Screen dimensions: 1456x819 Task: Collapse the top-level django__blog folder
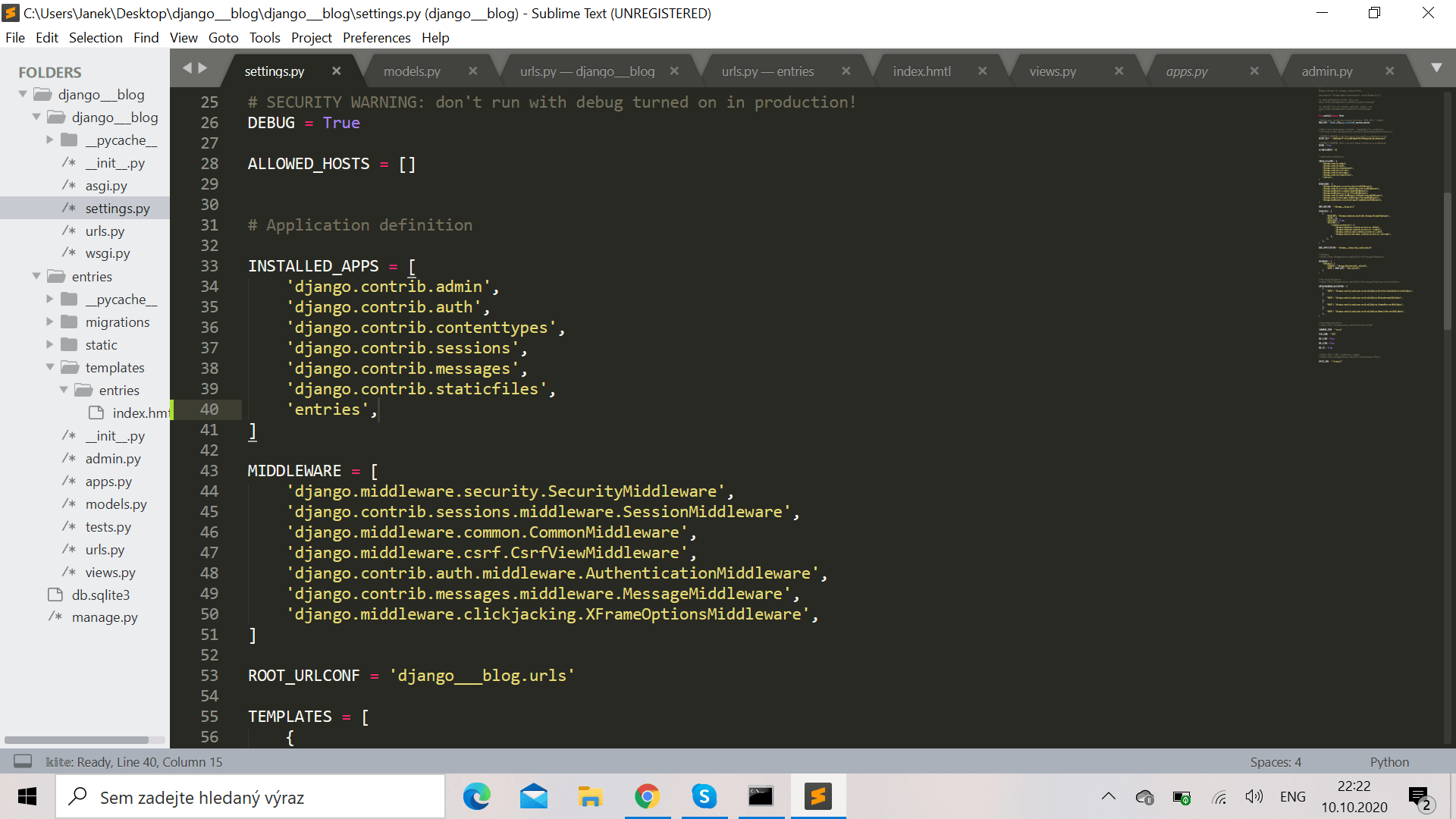coord(23,94)
